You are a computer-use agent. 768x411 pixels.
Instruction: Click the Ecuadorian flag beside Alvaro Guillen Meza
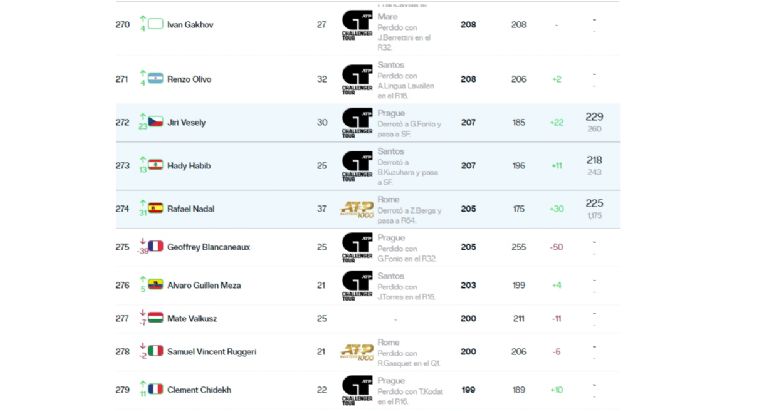coord(155,284)
